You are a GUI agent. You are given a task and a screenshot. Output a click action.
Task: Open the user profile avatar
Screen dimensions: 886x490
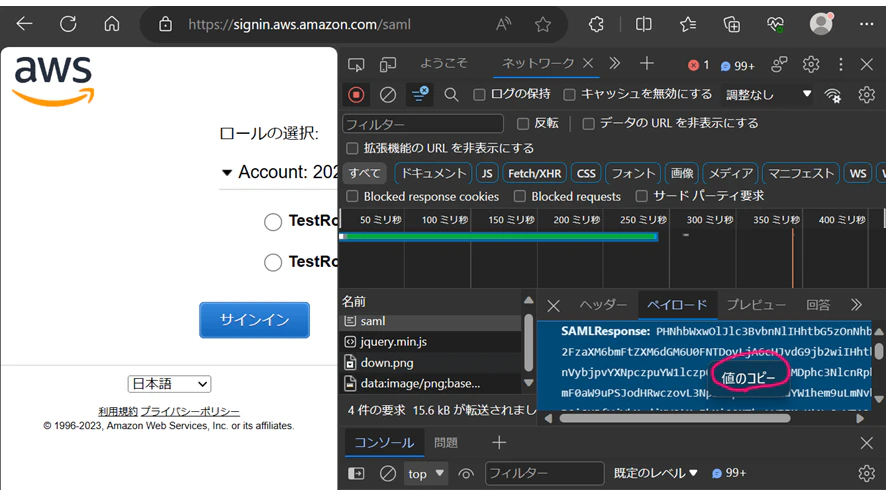(x=821, y=24)
